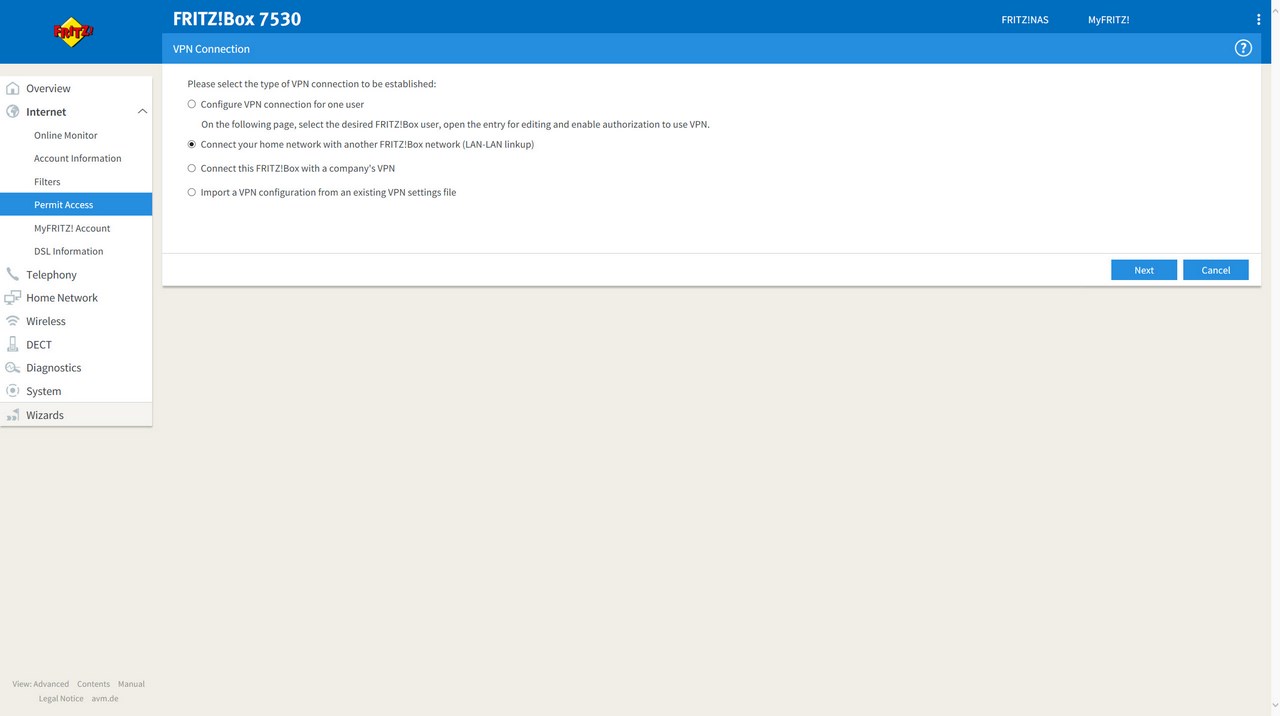The width and height of the screenshot is (1280, 716).
Task: Click the Cancel button
Action: (1216, 270)
